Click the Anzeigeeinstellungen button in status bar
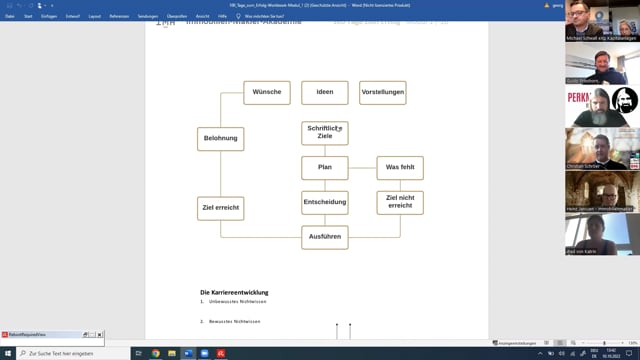Viewport: 640px width, 360px height. tap(514, 343)
